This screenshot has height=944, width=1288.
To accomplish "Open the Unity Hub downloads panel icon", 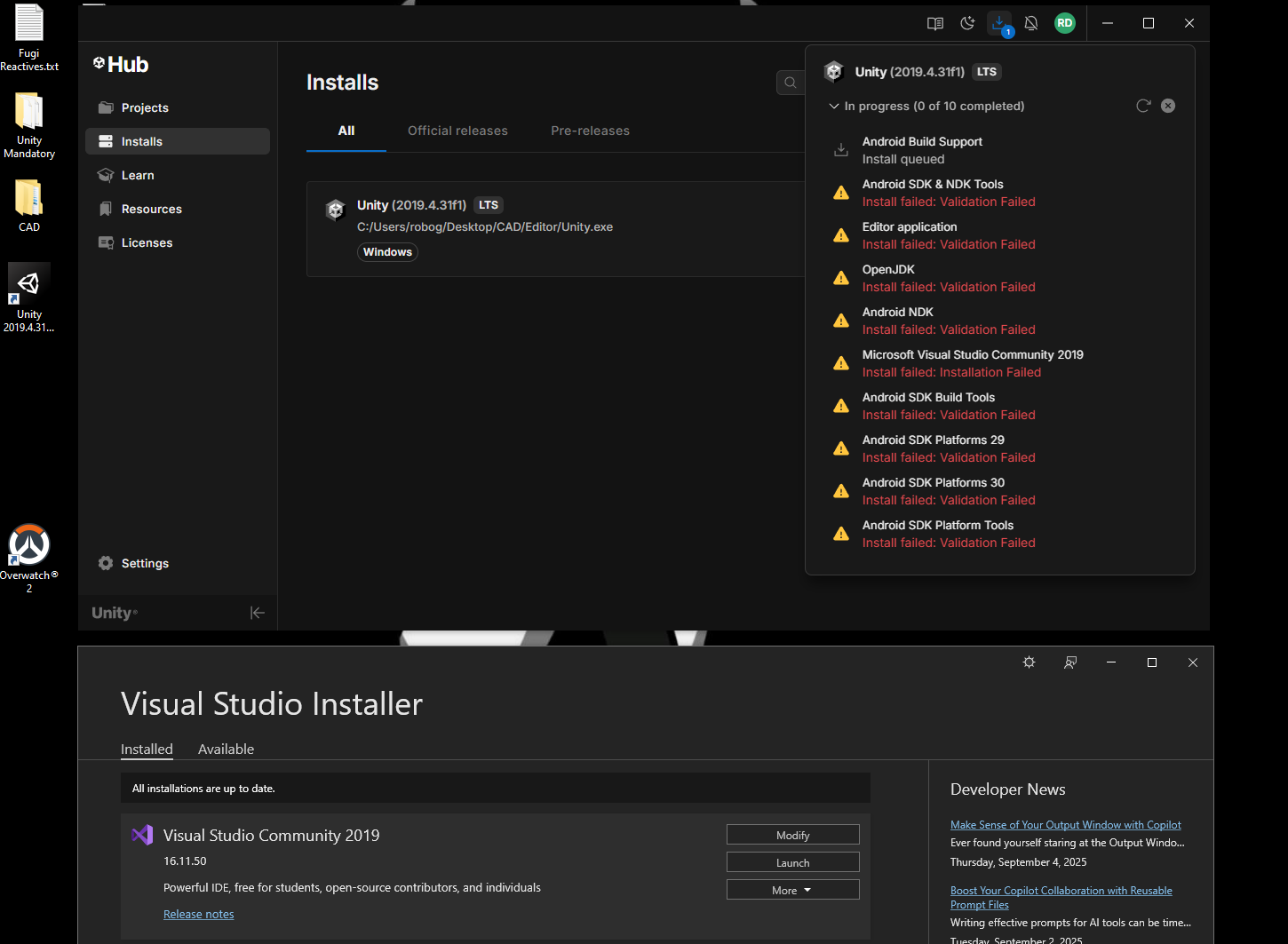I will coord(999,23).
